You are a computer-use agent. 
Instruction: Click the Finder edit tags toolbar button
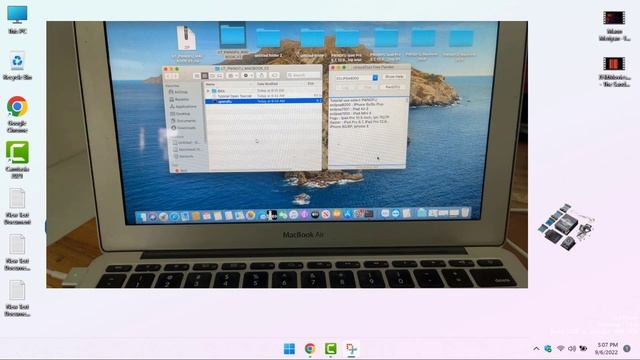(x=275, y=76)
